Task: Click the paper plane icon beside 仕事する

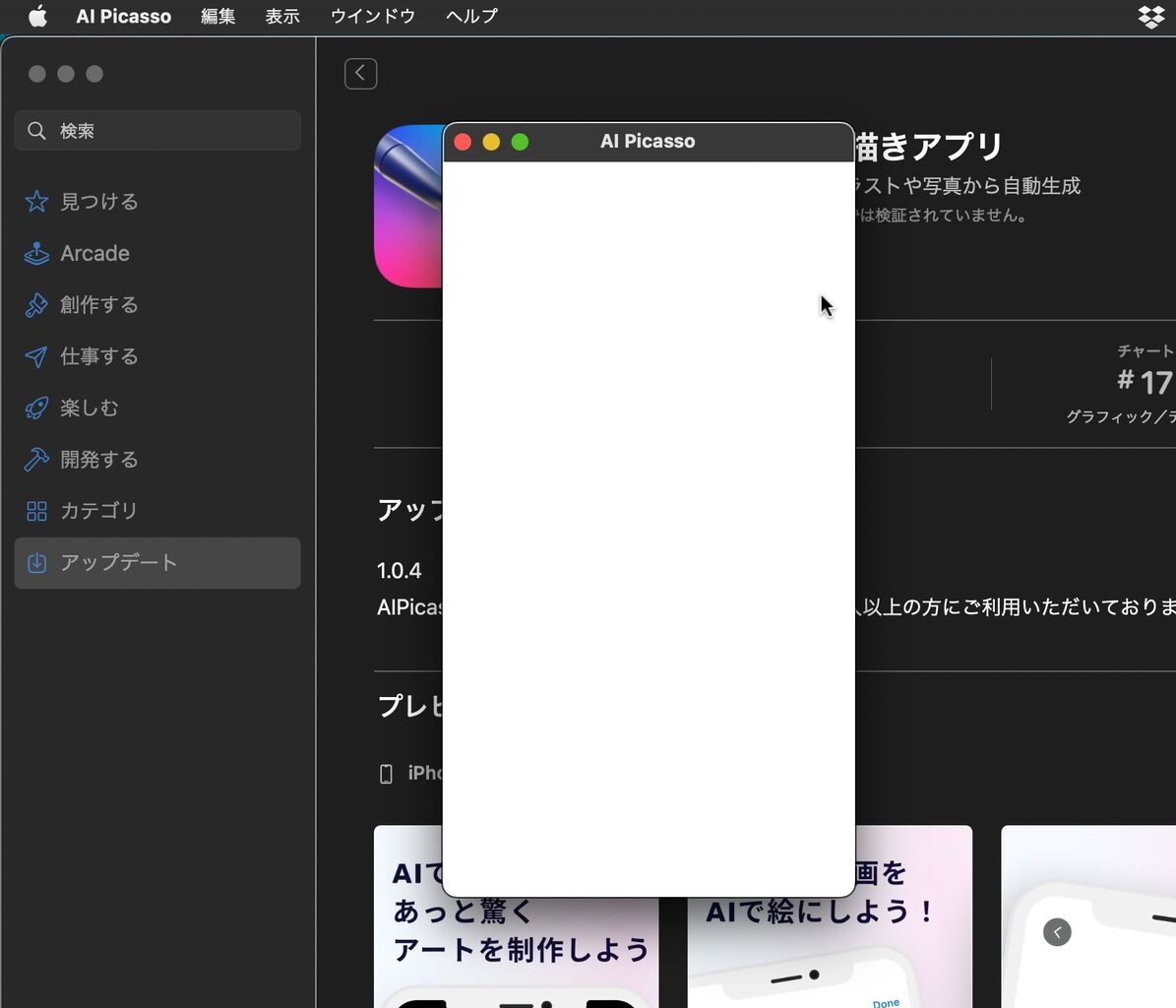Action: [x=36, y=356]
